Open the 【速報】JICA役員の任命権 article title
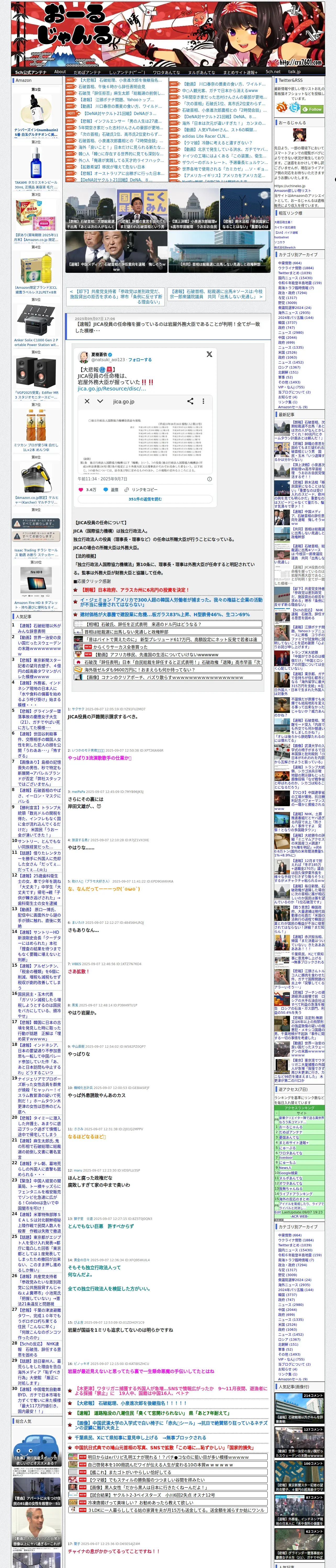 coord(167,327)
